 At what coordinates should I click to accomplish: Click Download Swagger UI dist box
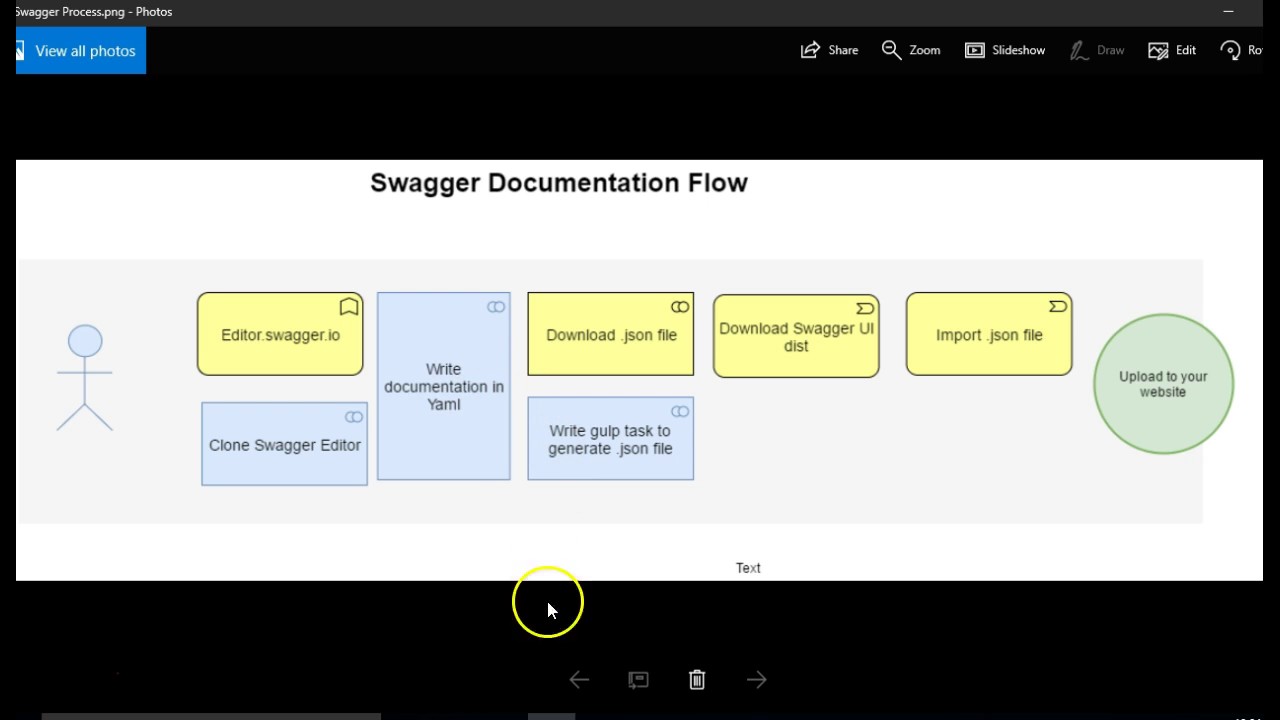point(796,336)
